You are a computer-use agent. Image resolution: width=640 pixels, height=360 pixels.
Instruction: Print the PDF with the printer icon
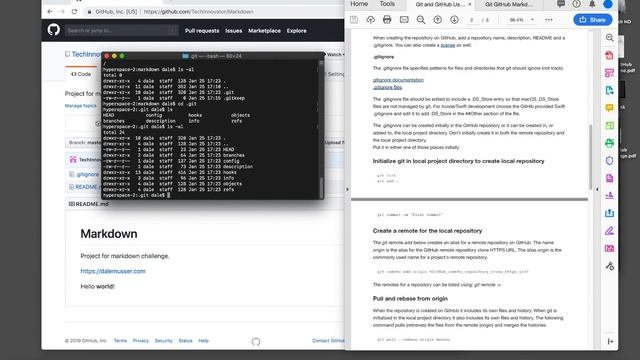387,20
